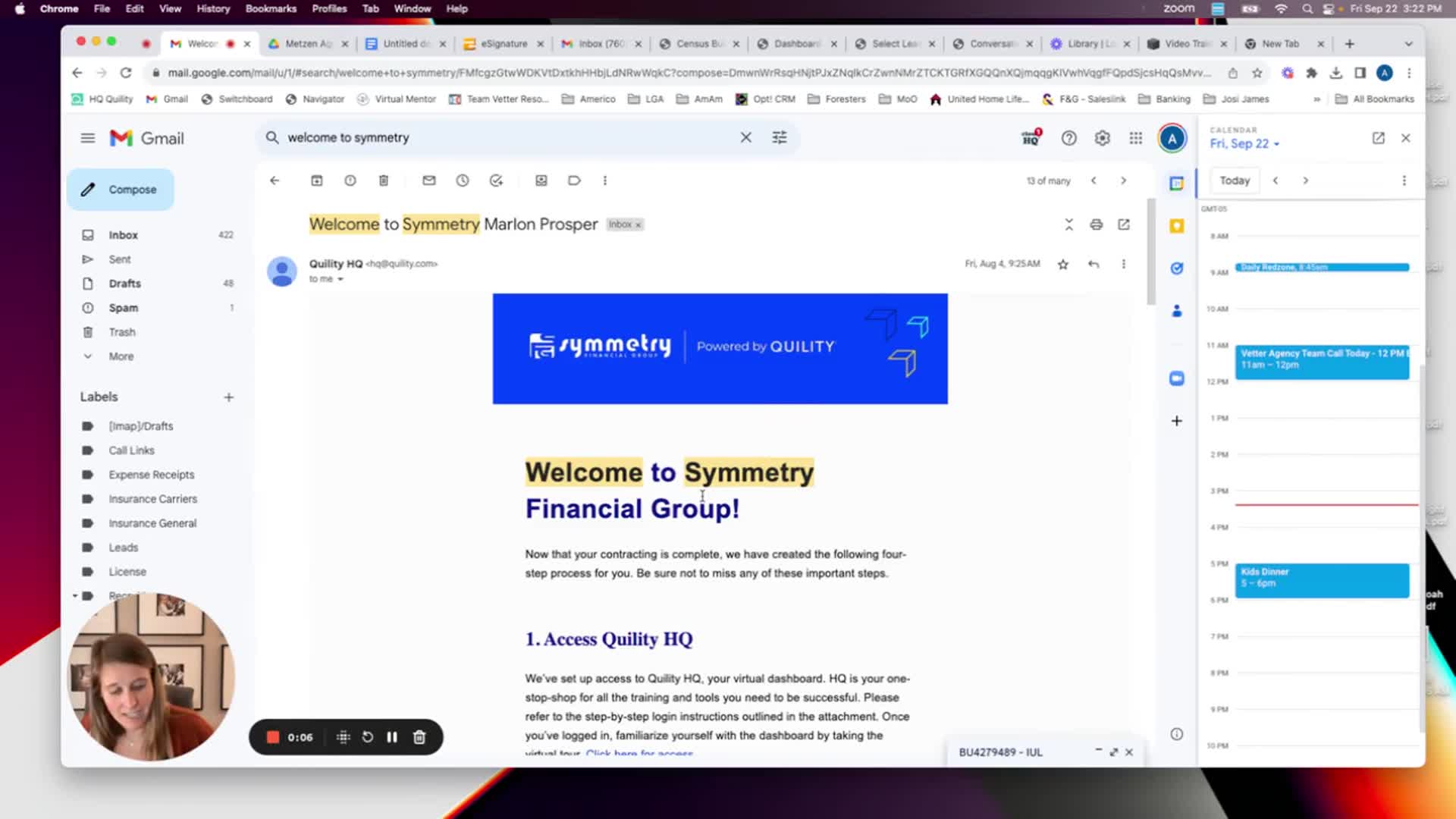Open Profiles menu in menu bar
The image size is (1456, 819).
[329, 9]
